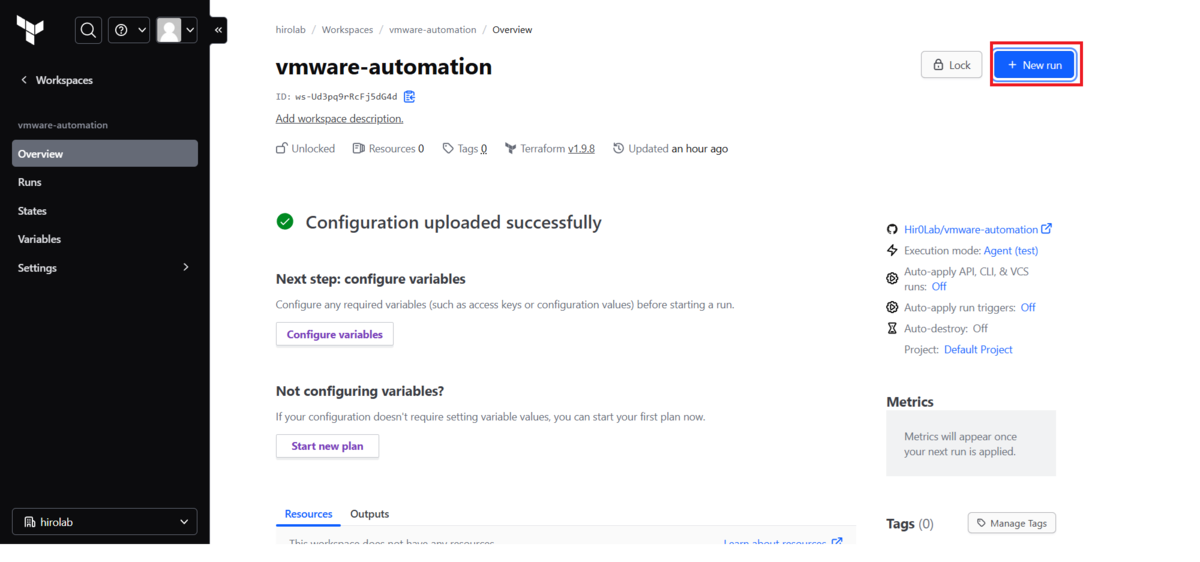The image size is (1200, 562).
Task: Click the Auto-destroy hourglass icon
Action: [893, 328]
